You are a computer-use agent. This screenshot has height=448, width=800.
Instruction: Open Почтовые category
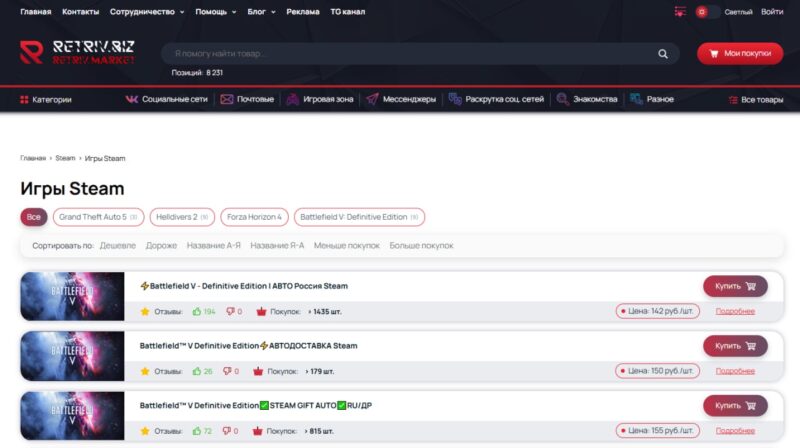[x=247, y=99]
